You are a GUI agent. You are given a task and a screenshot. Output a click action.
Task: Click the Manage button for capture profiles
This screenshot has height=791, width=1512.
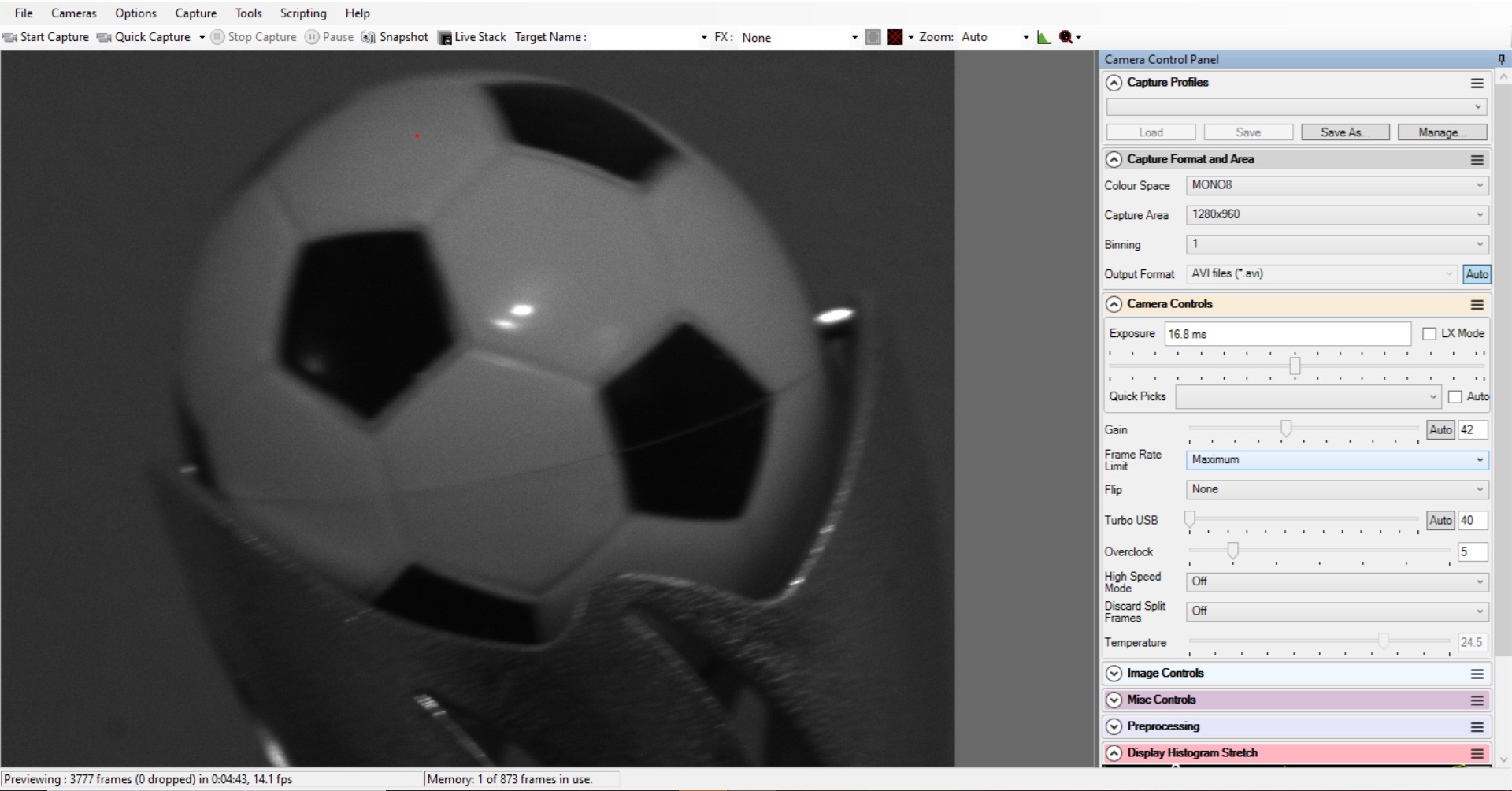coord(1442,132)
